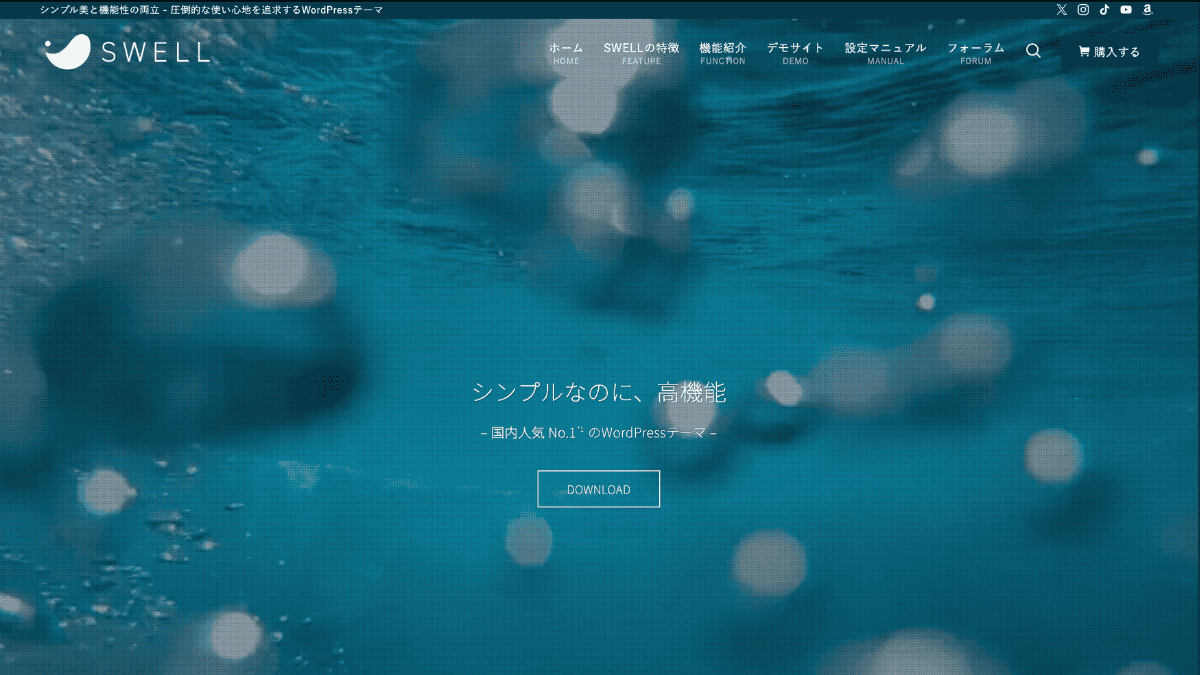Click the シンプルなのに、高機能 hero heading
The image size is (1200, 675).
[600, 392]
